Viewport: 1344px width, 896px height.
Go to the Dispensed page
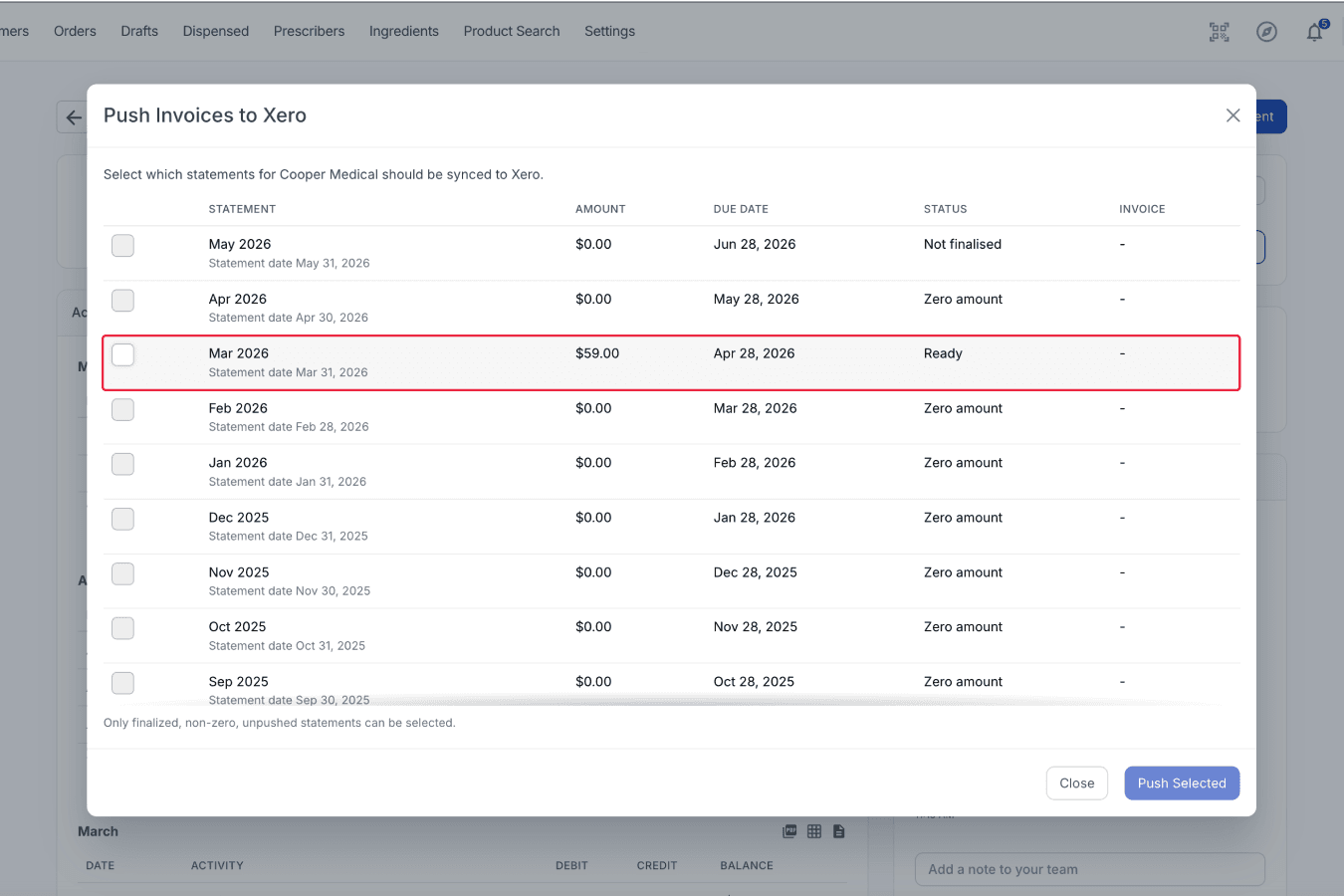point(216,31)
